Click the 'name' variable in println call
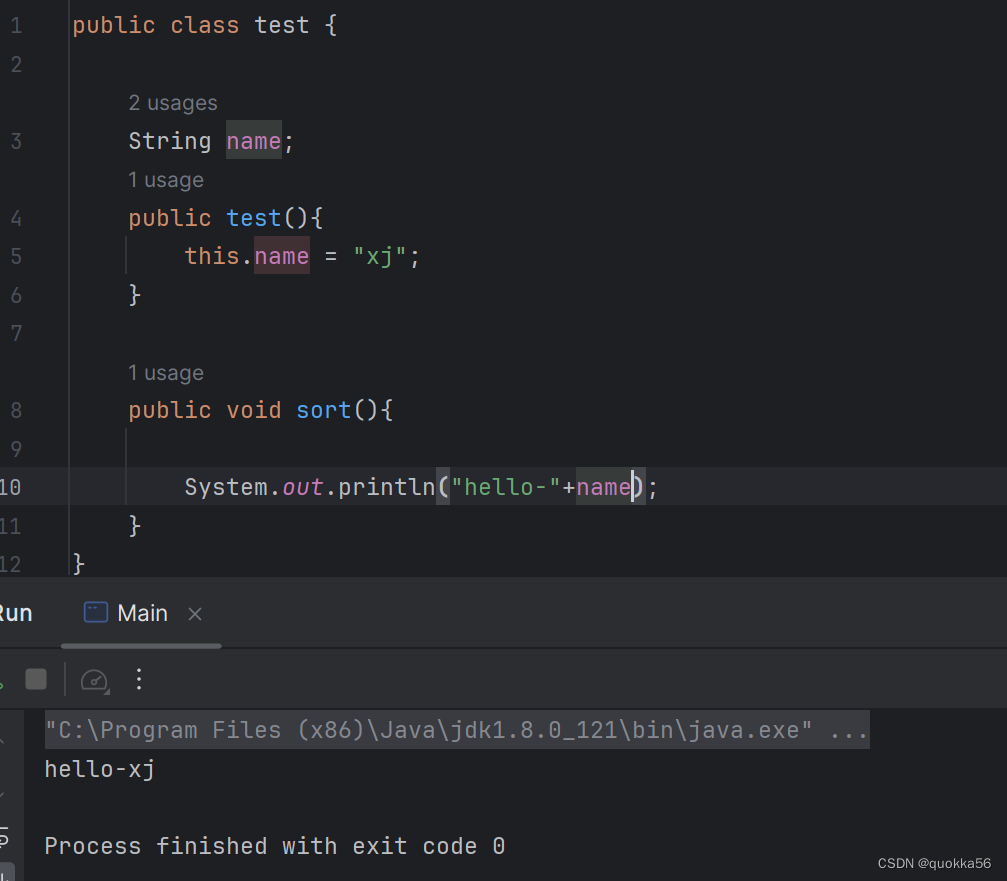1007x881 pixels. tap(604, 487)
